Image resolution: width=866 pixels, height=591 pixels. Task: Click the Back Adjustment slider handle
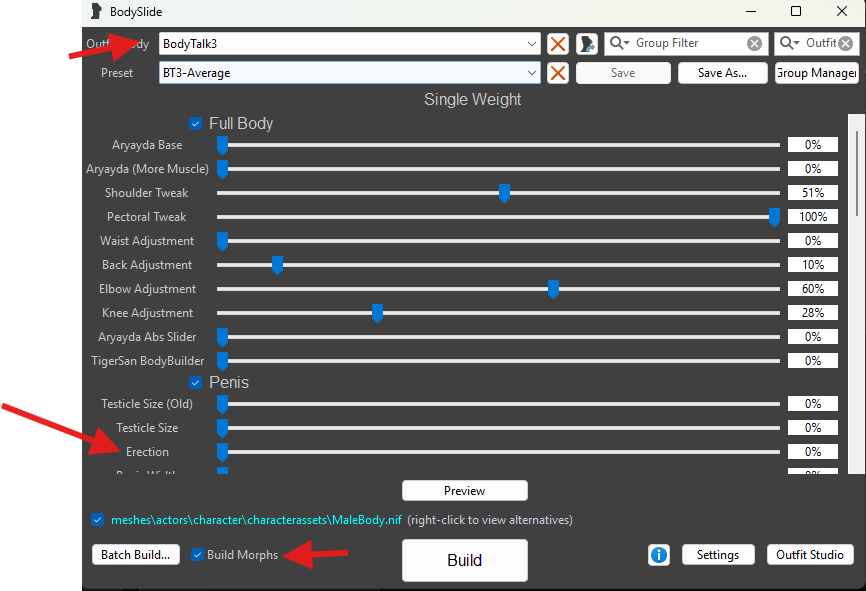click(x=277, y=265)
